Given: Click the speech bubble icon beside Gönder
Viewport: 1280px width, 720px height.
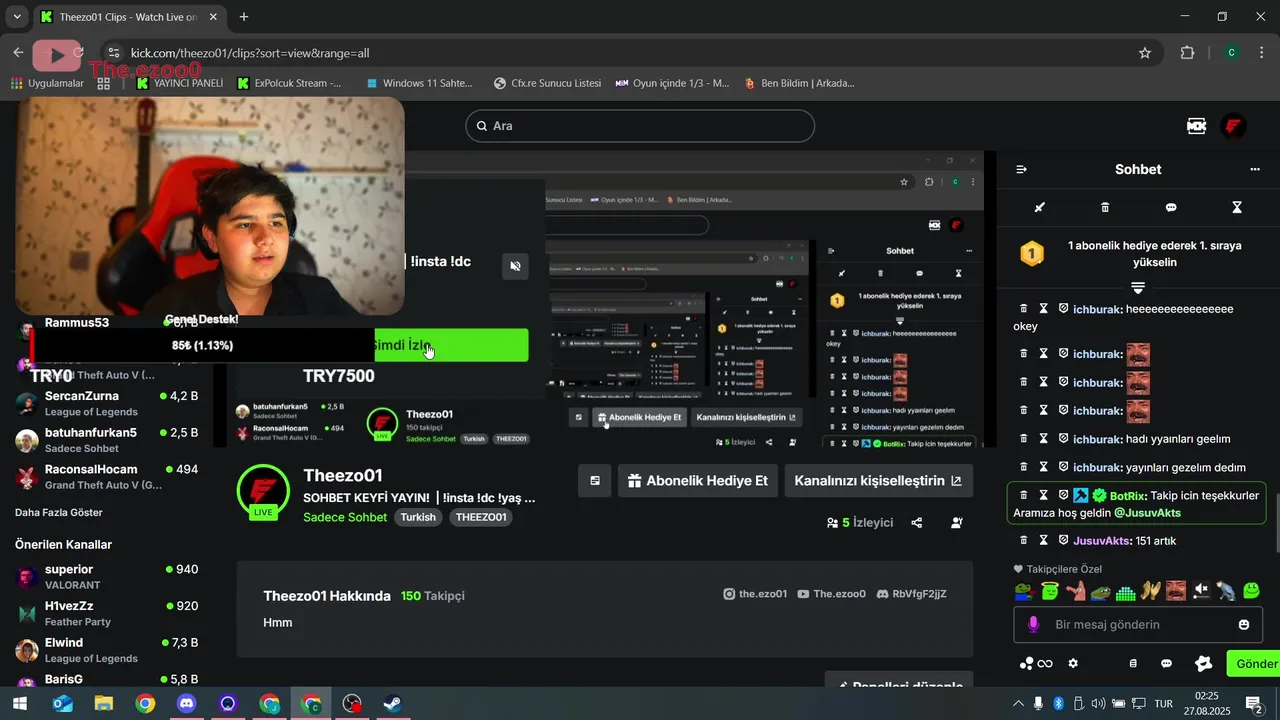Looking at the screenshot, I should (x=1166, y=664).
